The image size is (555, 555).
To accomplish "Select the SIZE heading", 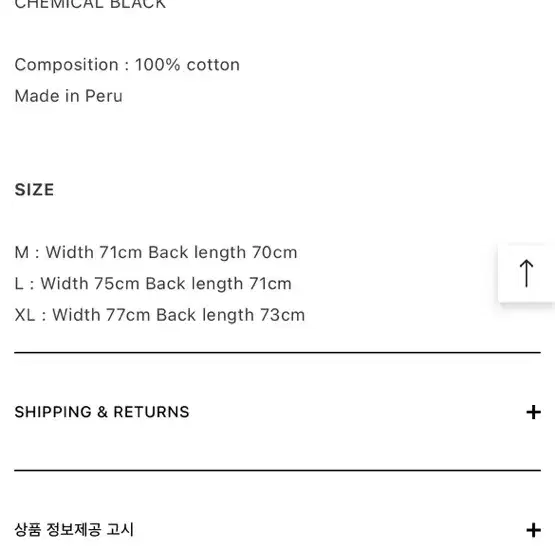I will (34, 190).
